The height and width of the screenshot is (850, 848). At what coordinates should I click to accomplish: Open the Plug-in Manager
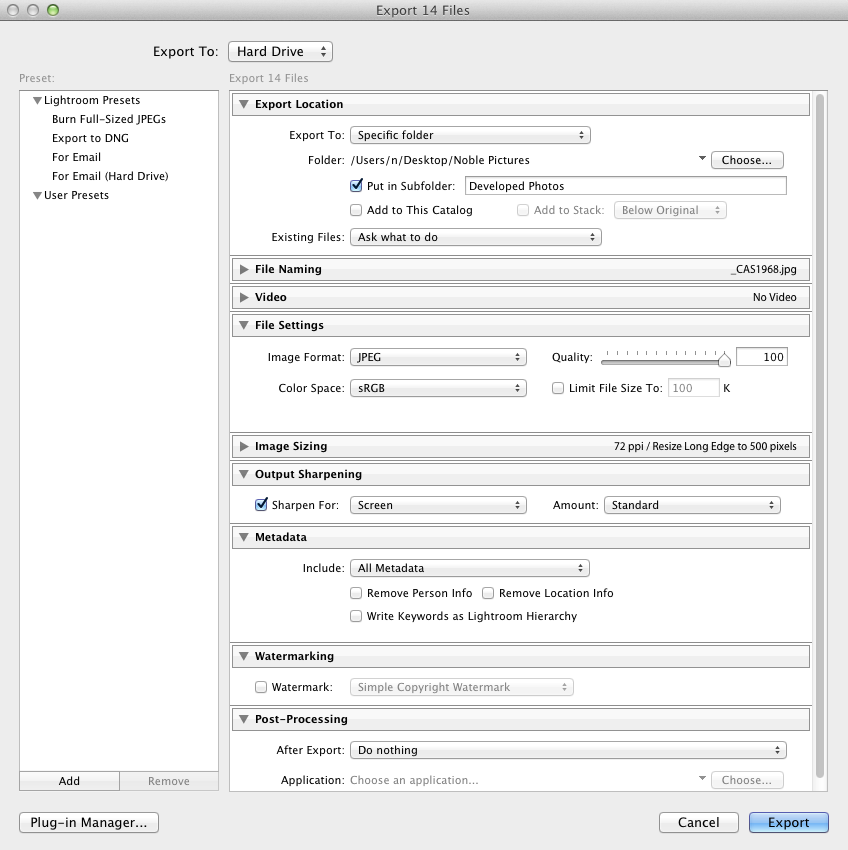(88, 822)
